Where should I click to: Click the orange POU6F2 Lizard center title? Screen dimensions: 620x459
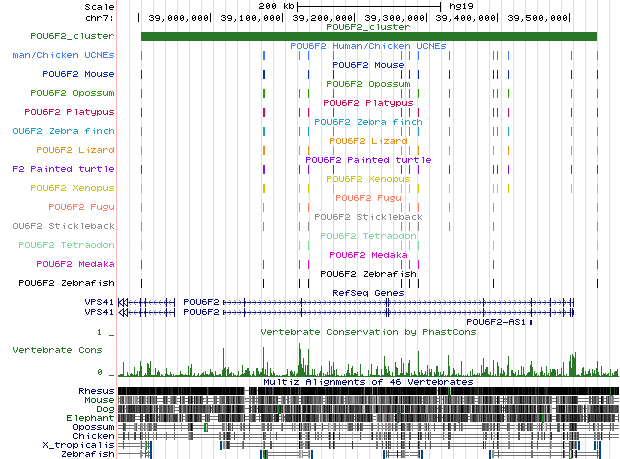368,141
